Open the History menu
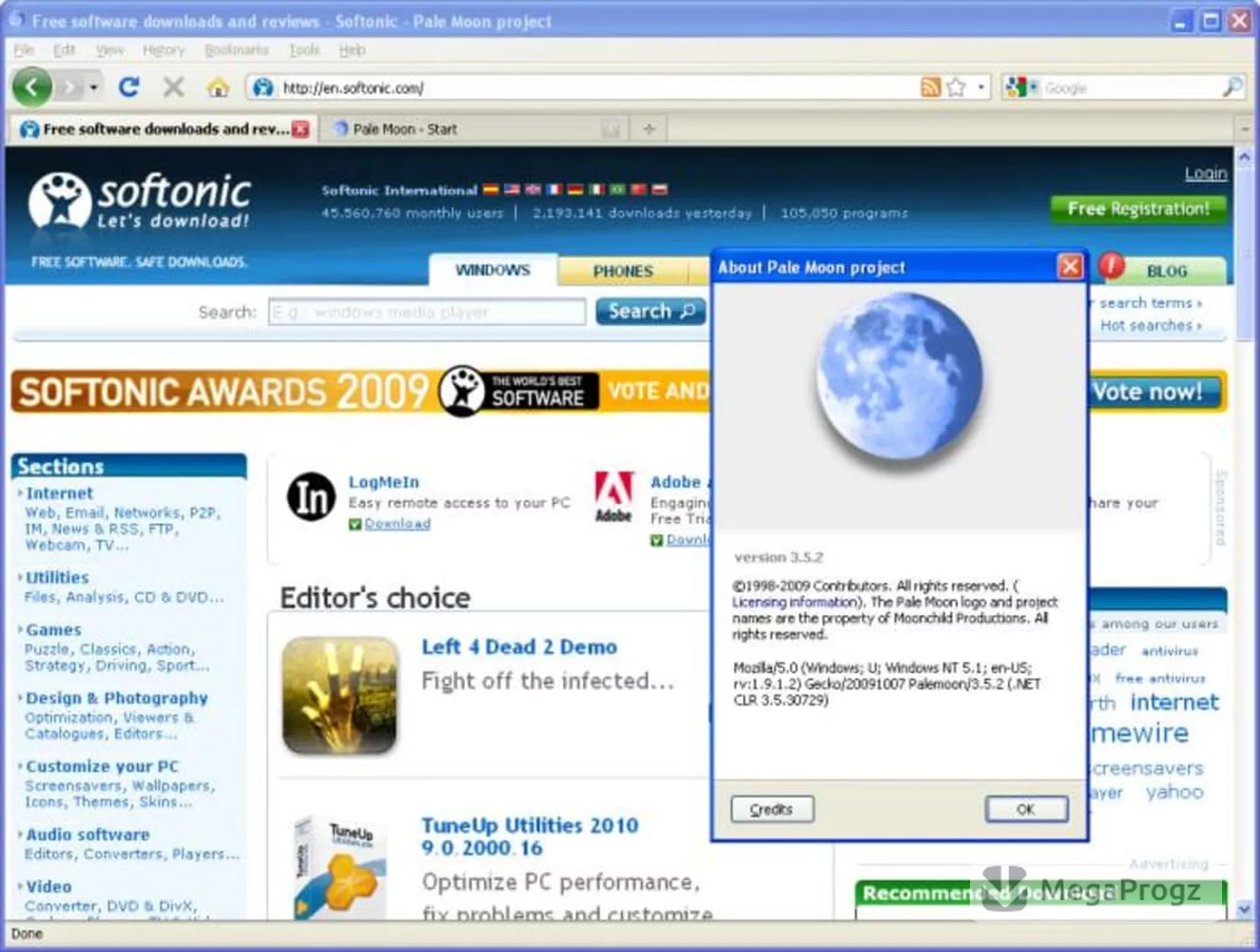This screenshot has height=952, width=1260. tap(163, 50)
